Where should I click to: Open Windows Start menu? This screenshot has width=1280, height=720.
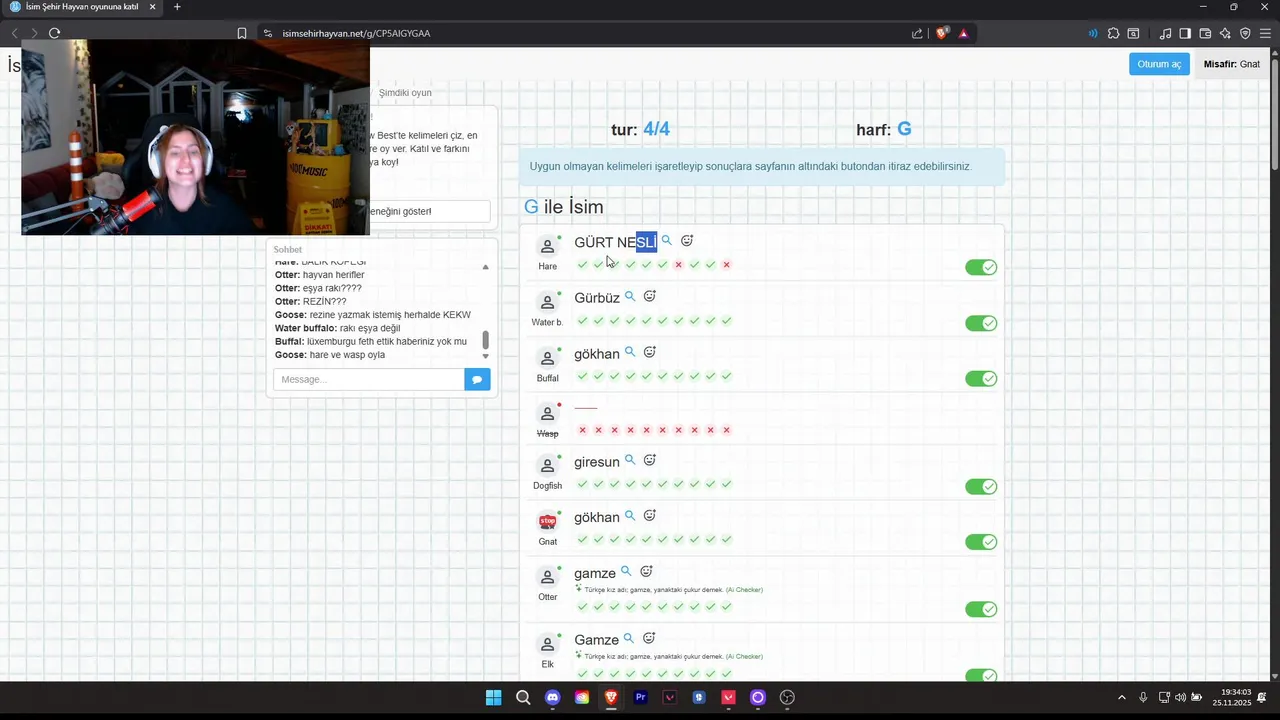(493, 698)
